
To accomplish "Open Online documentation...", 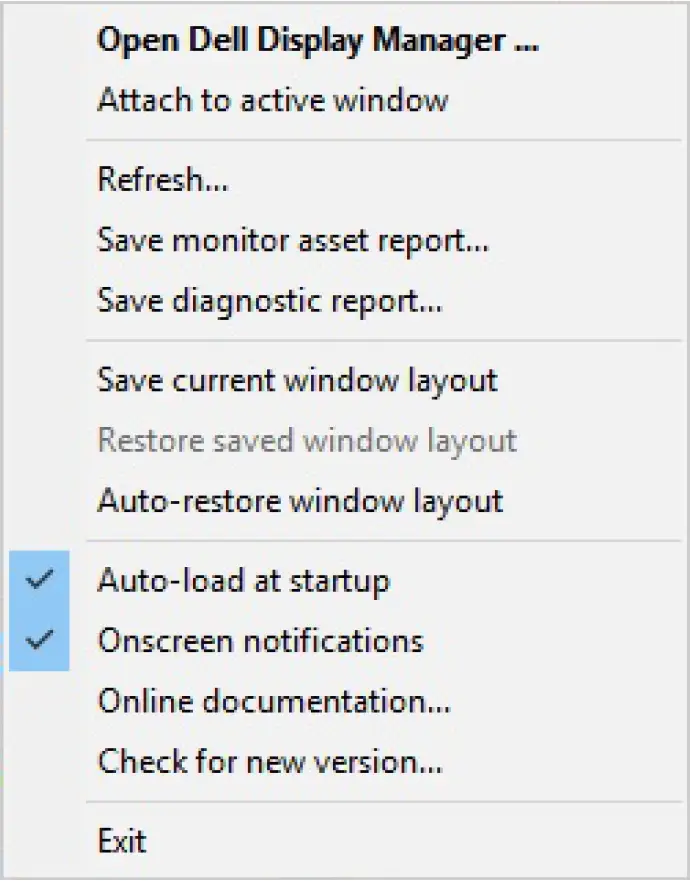I will pos(273,701).
